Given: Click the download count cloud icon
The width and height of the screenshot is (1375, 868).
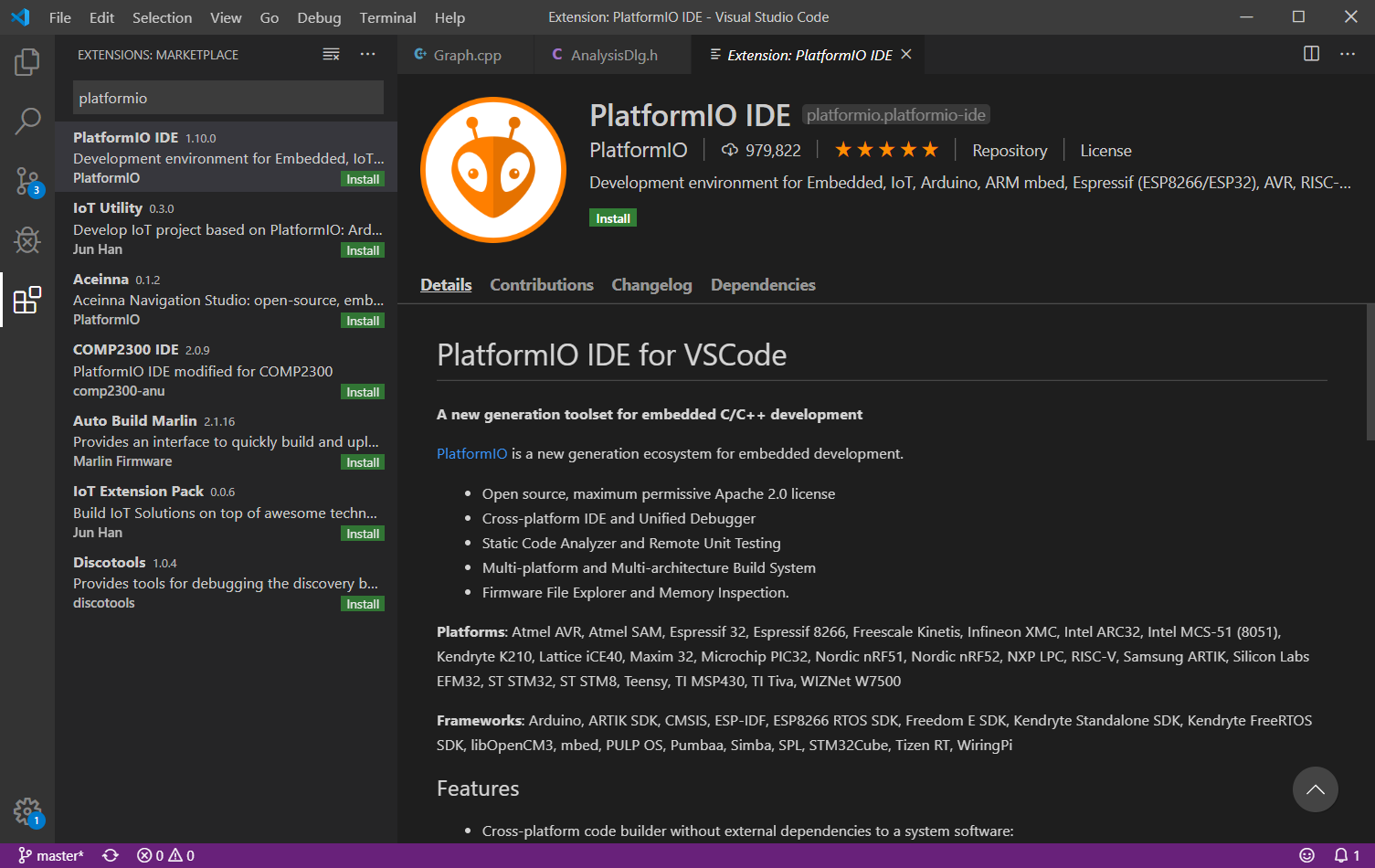Looking at the screenshot, I should (730, 150).
